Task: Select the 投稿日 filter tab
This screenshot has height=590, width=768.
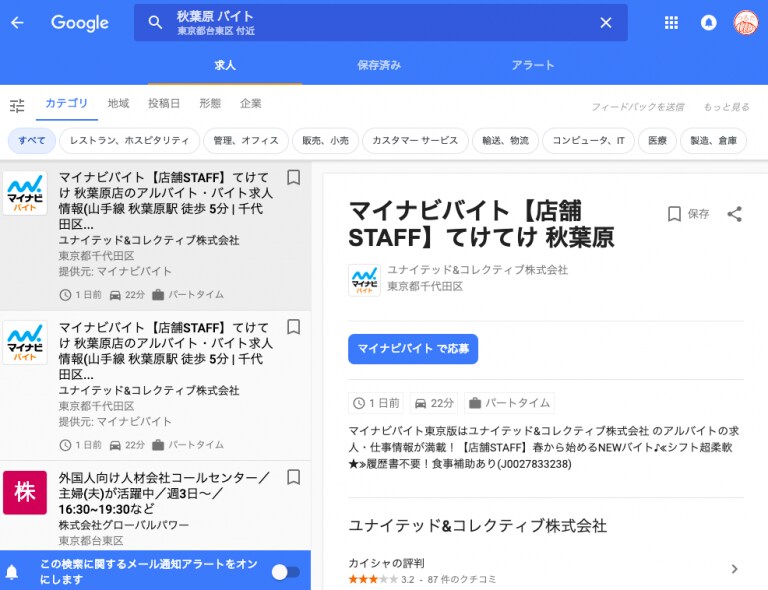Action: [x=164, y=104]
